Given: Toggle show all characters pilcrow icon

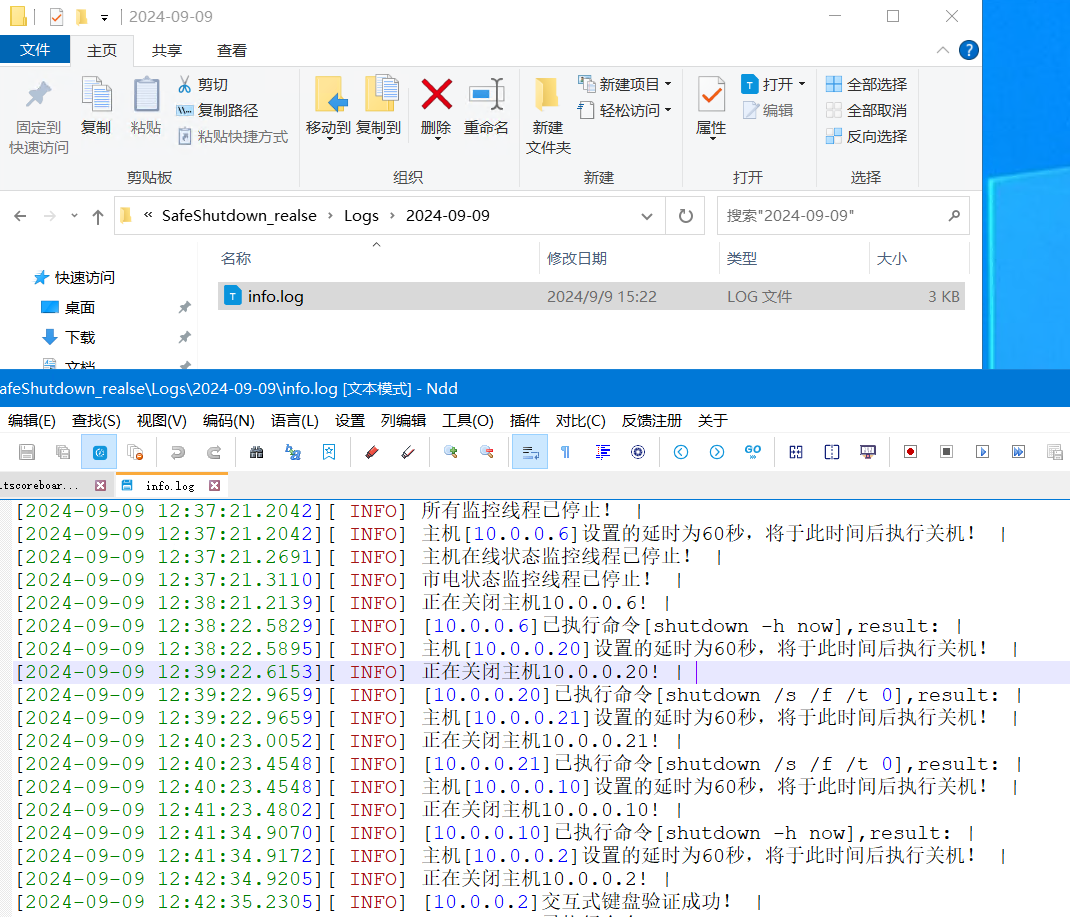Looking at the screenshot, I should (566, 452).
